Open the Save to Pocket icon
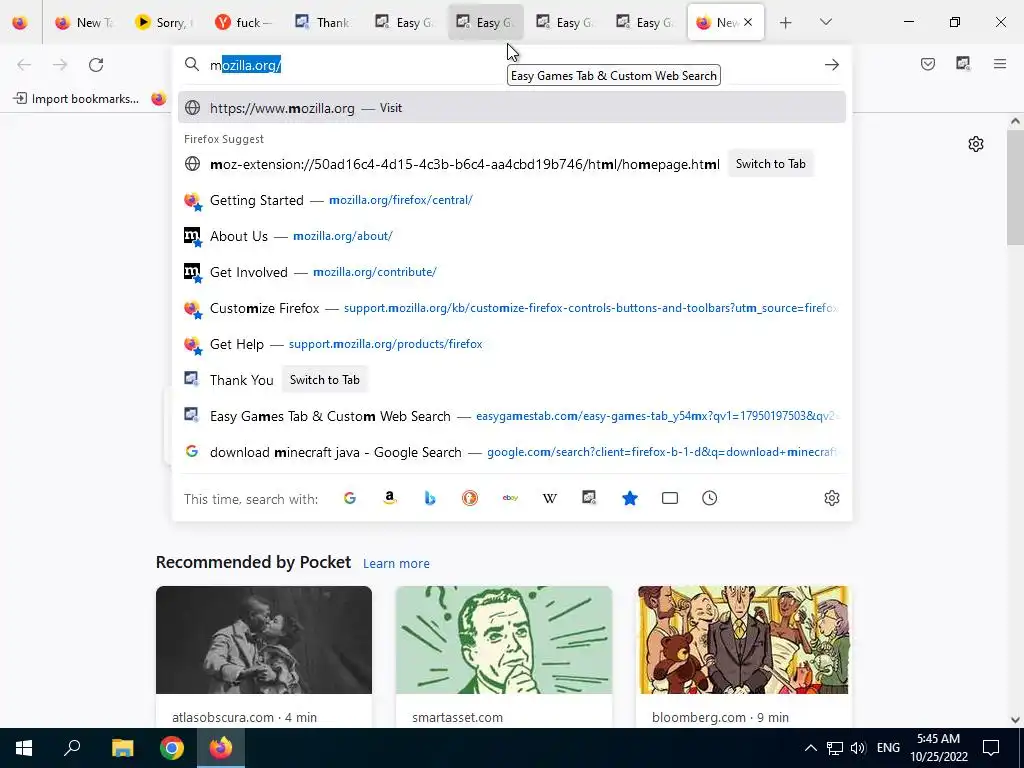Screen dimensions: 1024x768 928,64
